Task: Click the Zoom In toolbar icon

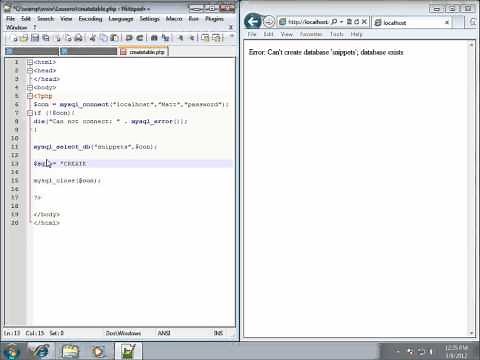Action: click(x=180, y=38)
